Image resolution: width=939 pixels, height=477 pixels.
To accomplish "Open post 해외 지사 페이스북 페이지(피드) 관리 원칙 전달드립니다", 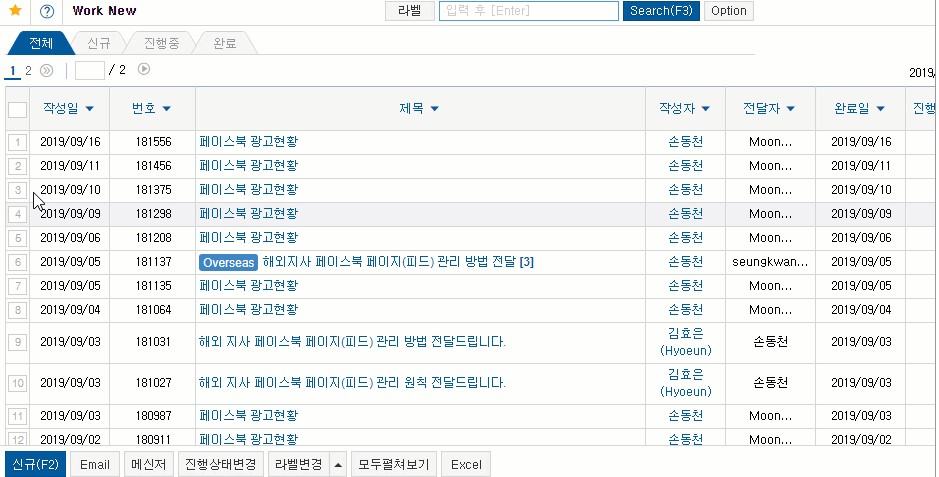I will 352,383.
